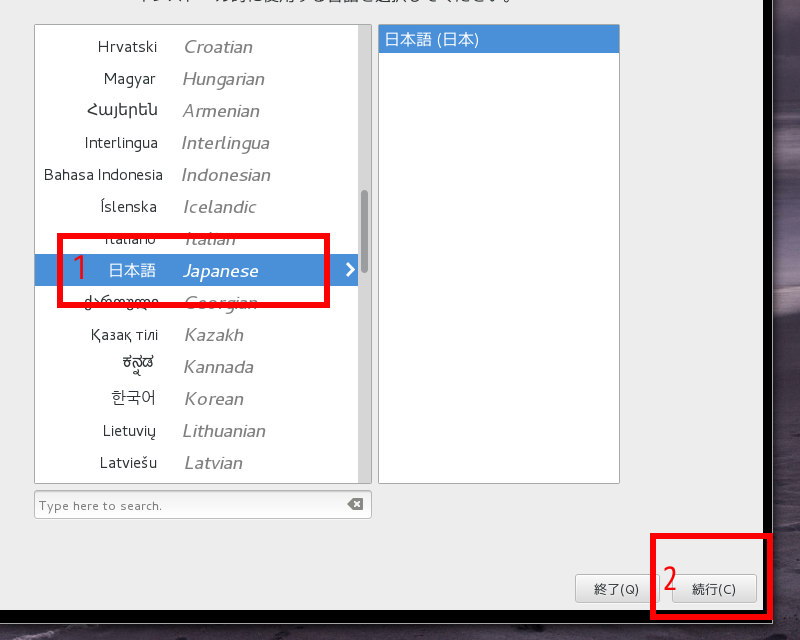Focus the 'Type here to search' field
This screenshot has width=800, height=640.
[x=190, y=505]
